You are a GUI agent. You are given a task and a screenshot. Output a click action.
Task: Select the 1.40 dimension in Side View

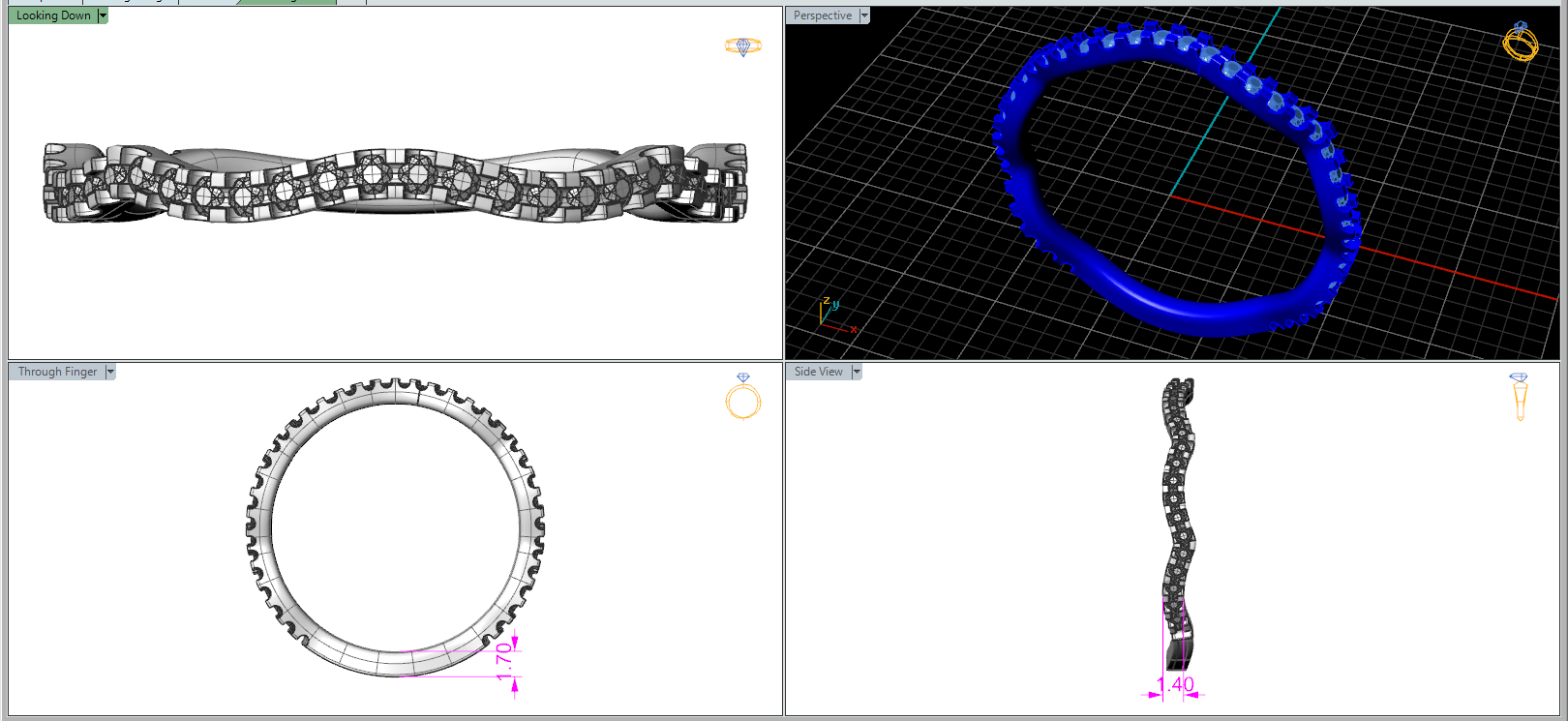point(1175,684)
